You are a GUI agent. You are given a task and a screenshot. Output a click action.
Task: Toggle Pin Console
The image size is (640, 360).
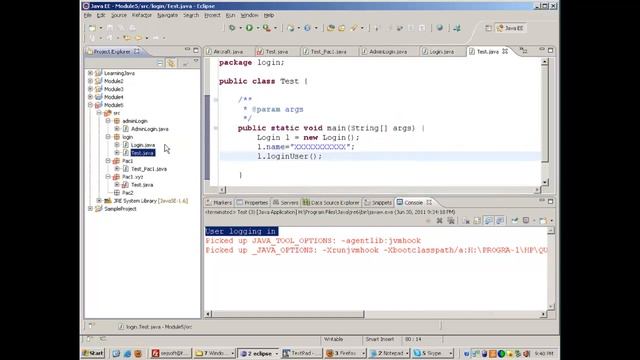[515, 220]
